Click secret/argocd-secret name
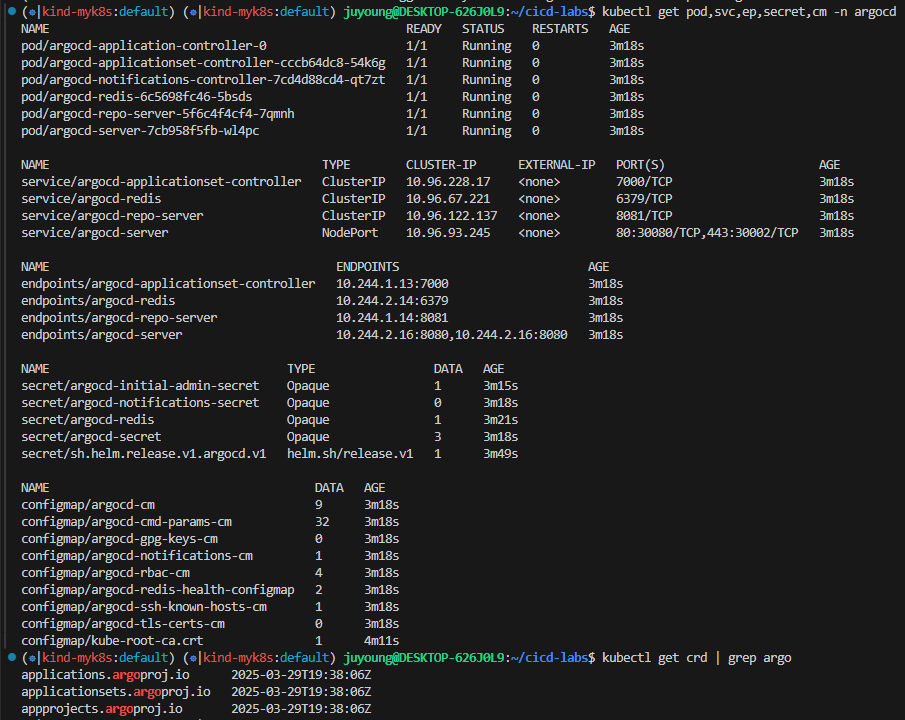Viewport: 905px width, 720px height. (x=91, y=437)
